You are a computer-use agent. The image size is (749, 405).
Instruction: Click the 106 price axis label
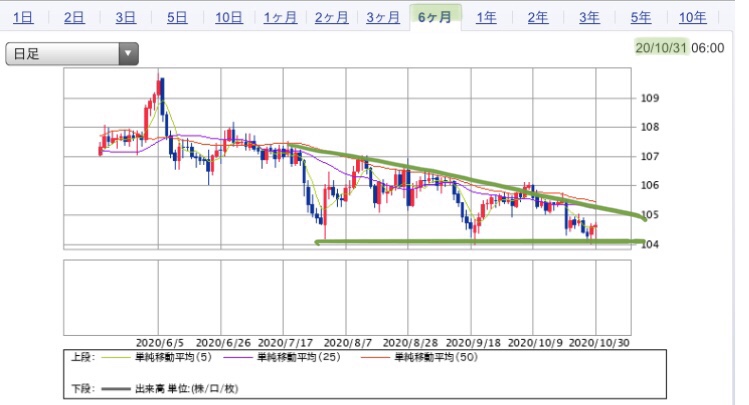pyautogui.click(x=650, y=185)
